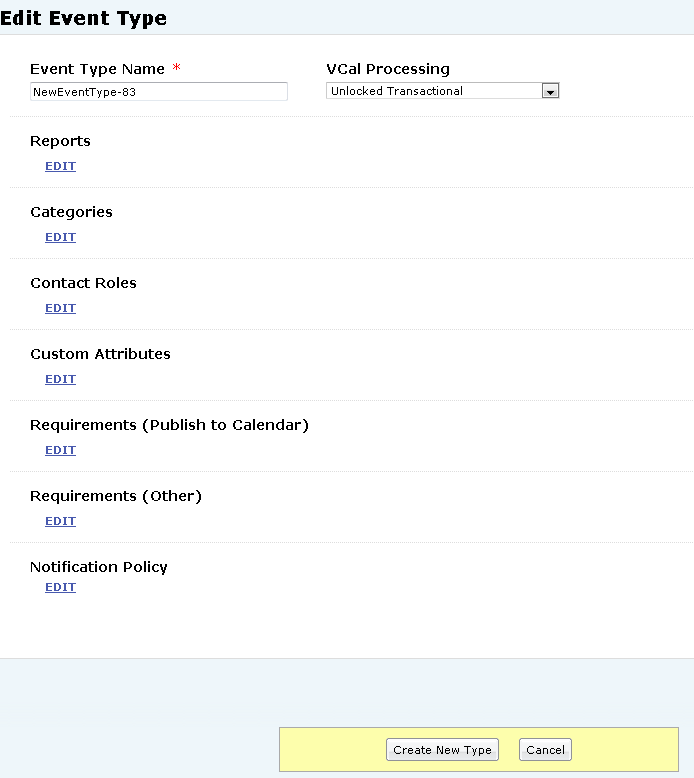Click the Contact Roles section heading

coord(83,283)
